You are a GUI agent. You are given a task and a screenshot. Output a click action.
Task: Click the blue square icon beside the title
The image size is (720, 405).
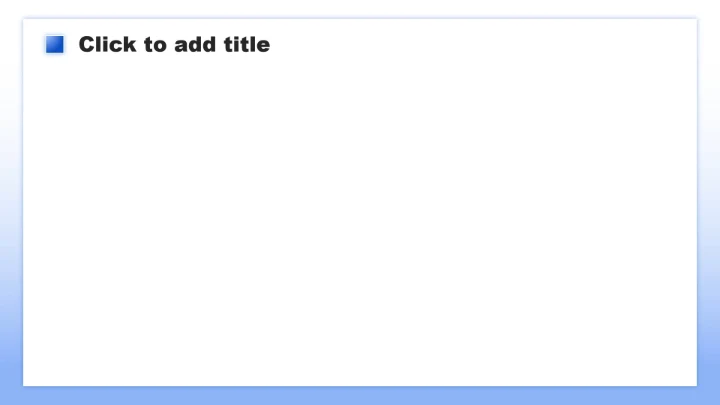click(x=55, y=44)
